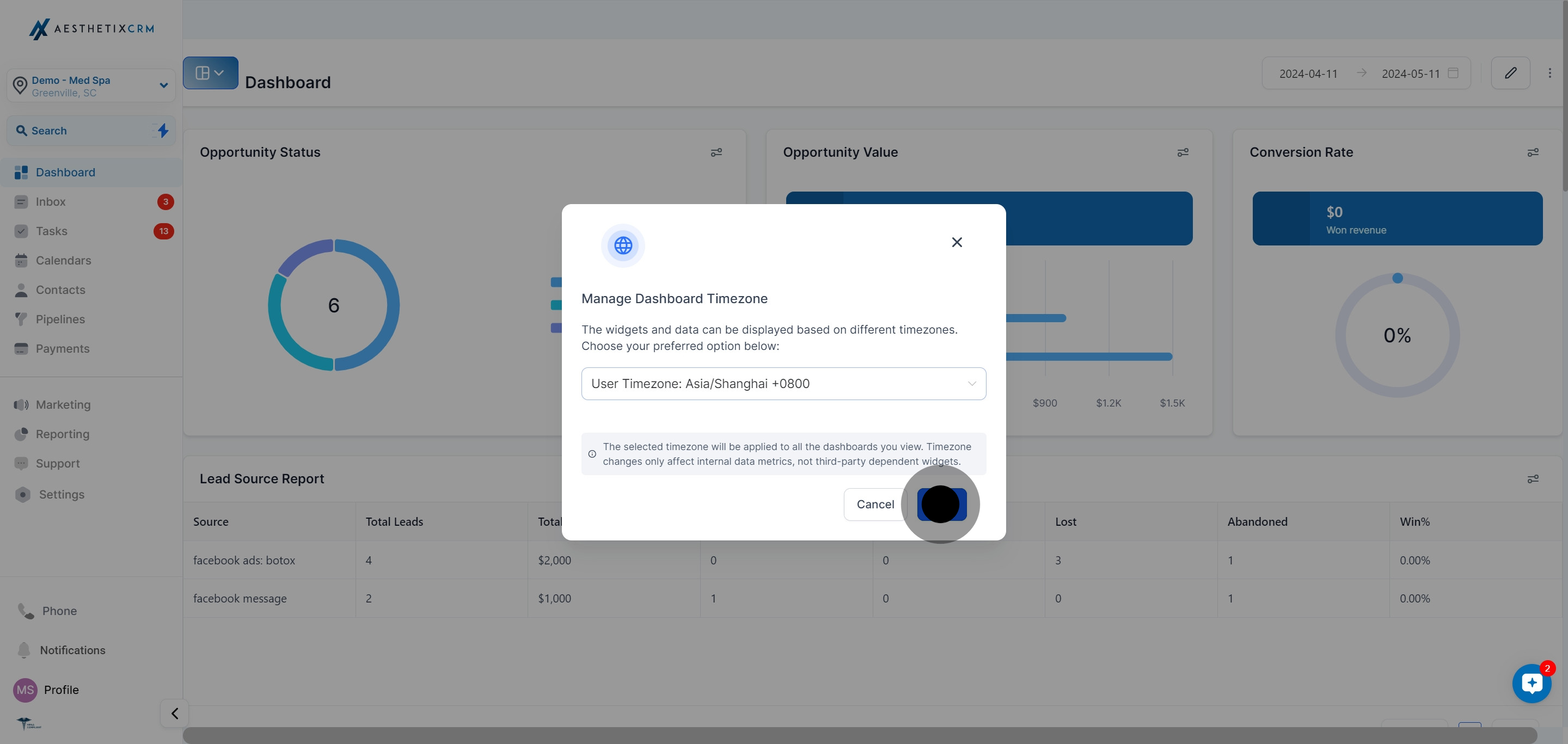Open the three-dot more options menu
Image resolution: width=1568 pixels, height=744 pixels.
[x=1549, y=73]
